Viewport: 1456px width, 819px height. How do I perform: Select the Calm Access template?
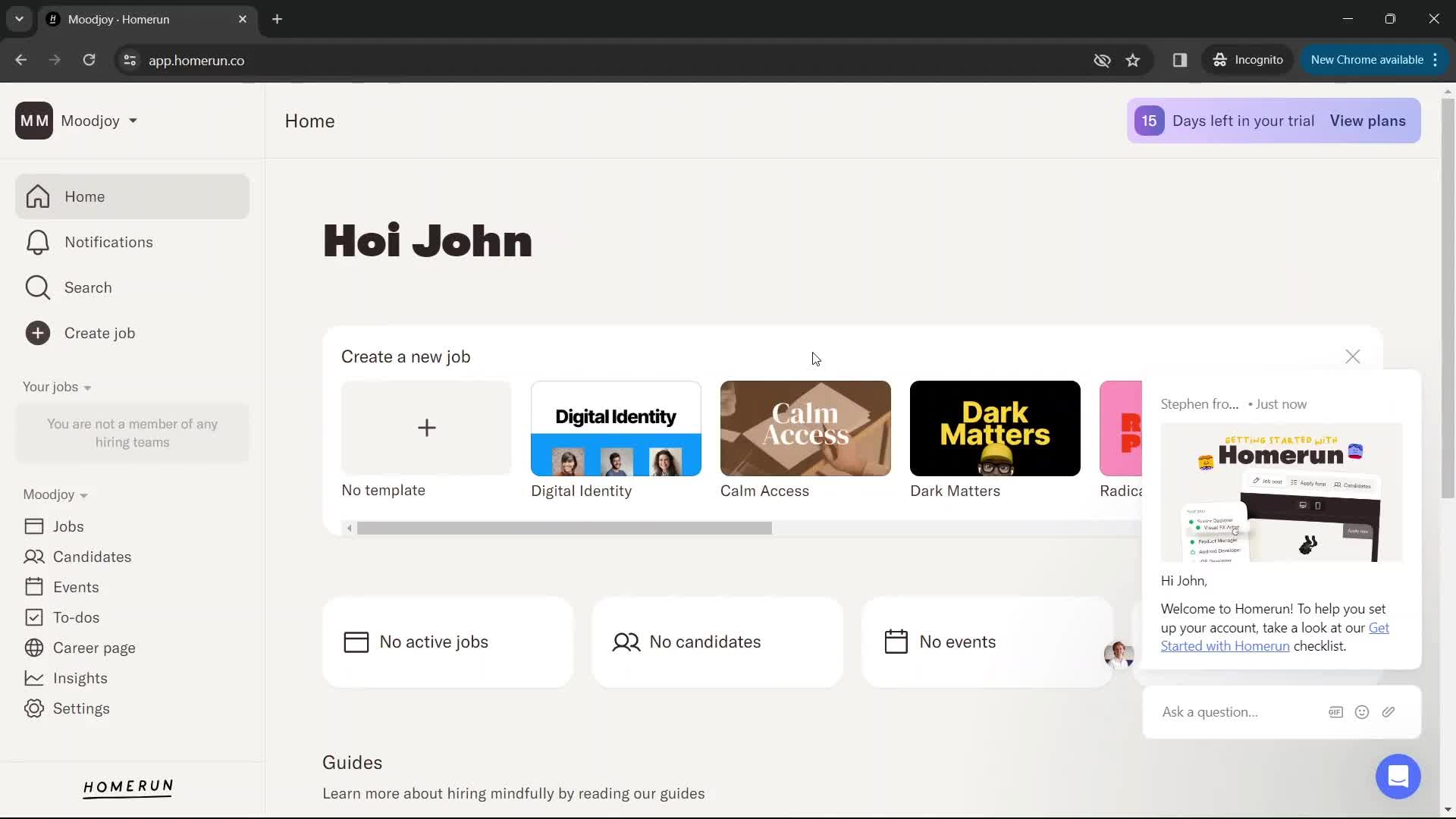click(805, 428)
